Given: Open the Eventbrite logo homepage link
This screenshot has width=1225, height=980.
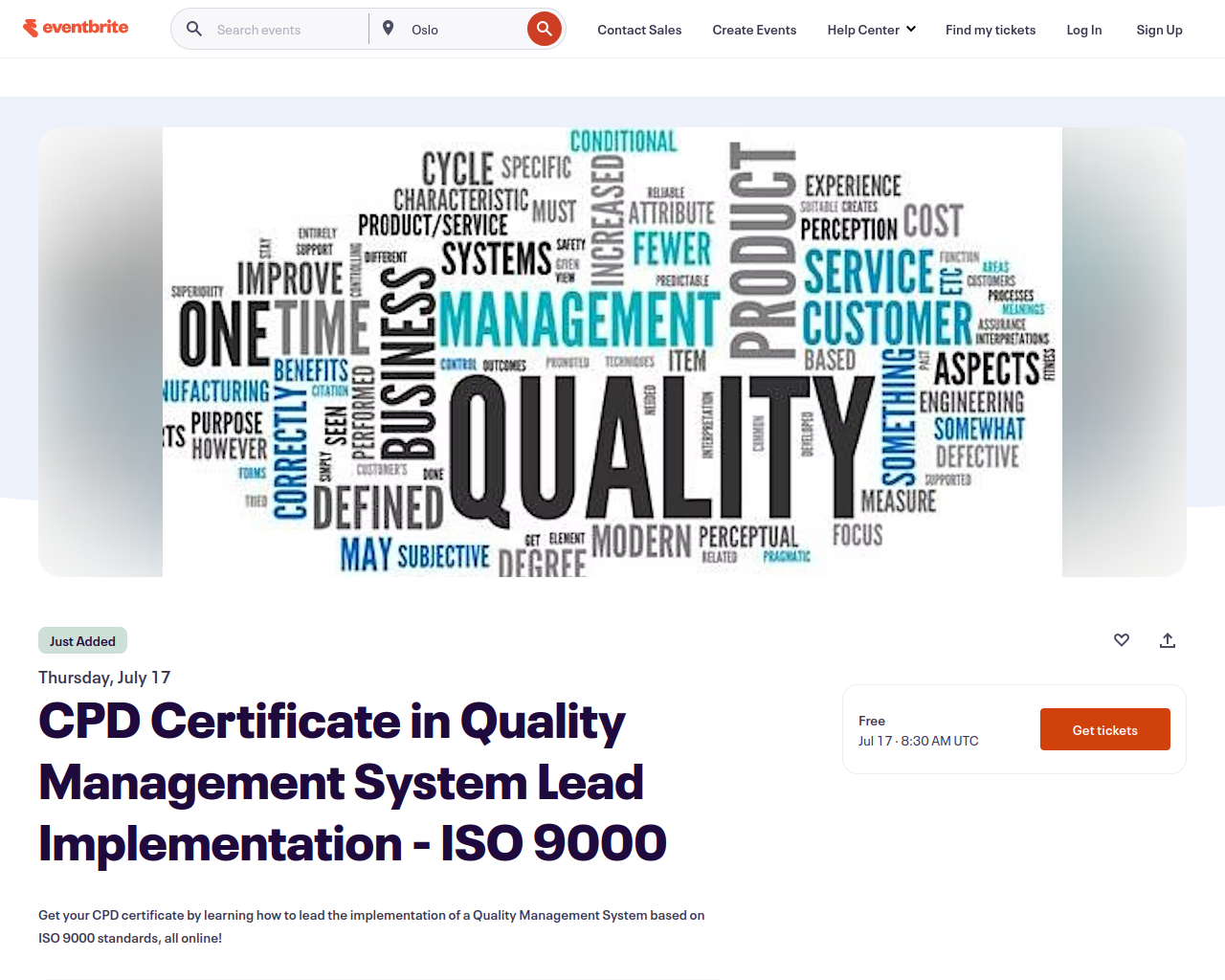Looking at the screenshot, I should click(76, 28).
